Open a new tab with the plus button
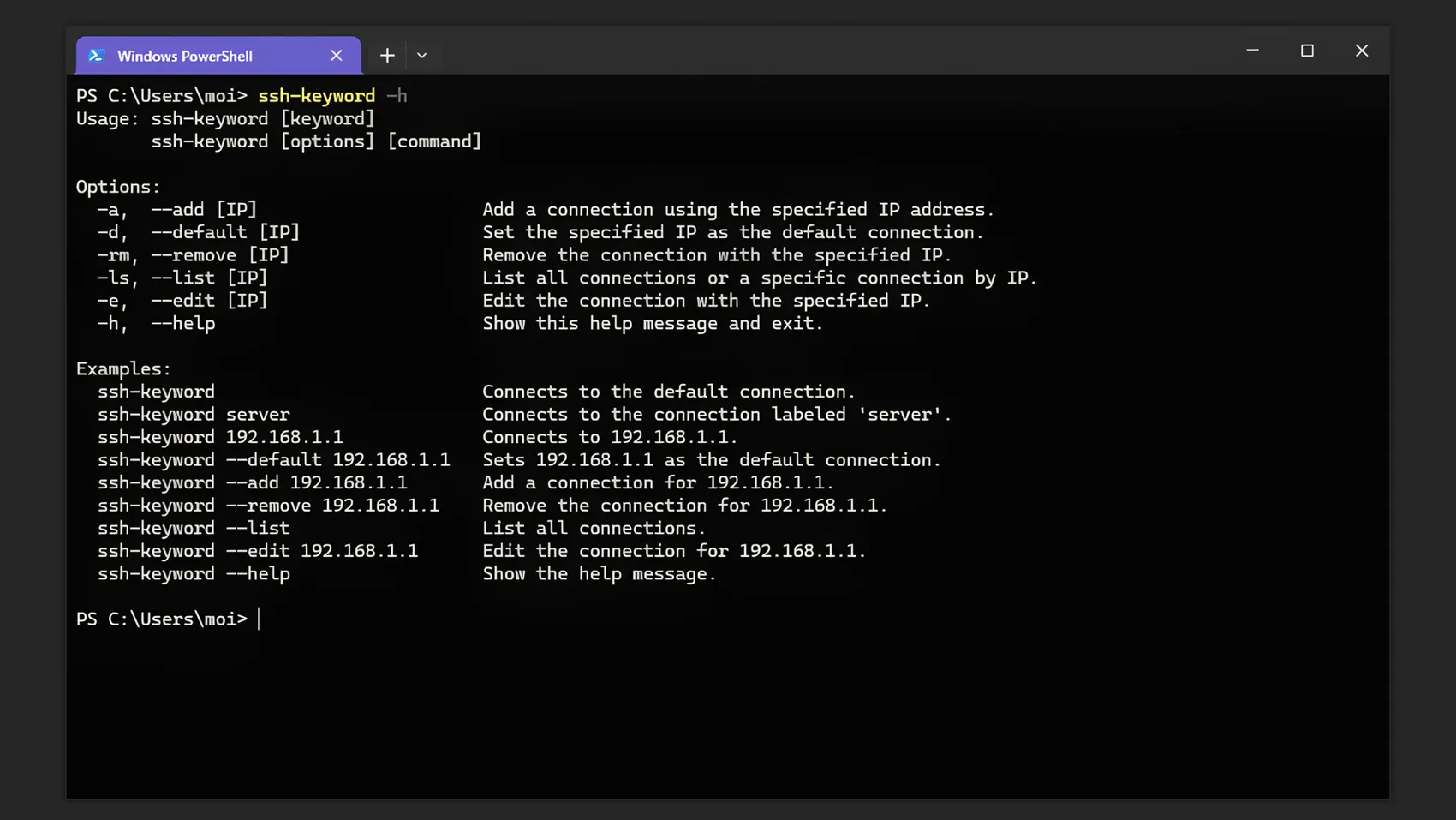 coord(387,56)
